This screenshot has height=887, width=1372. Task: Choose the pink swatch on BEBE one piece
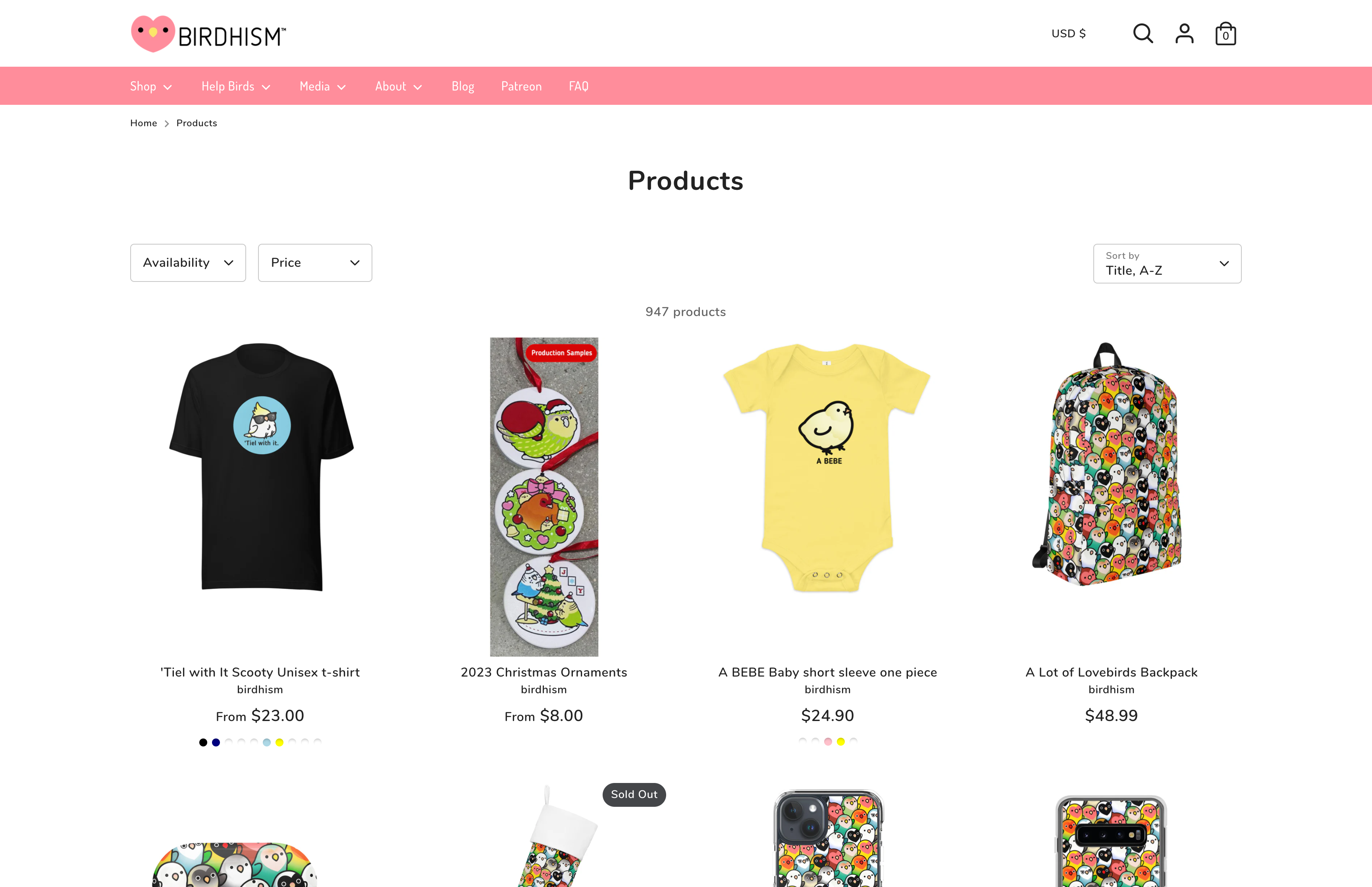(828, 742)
